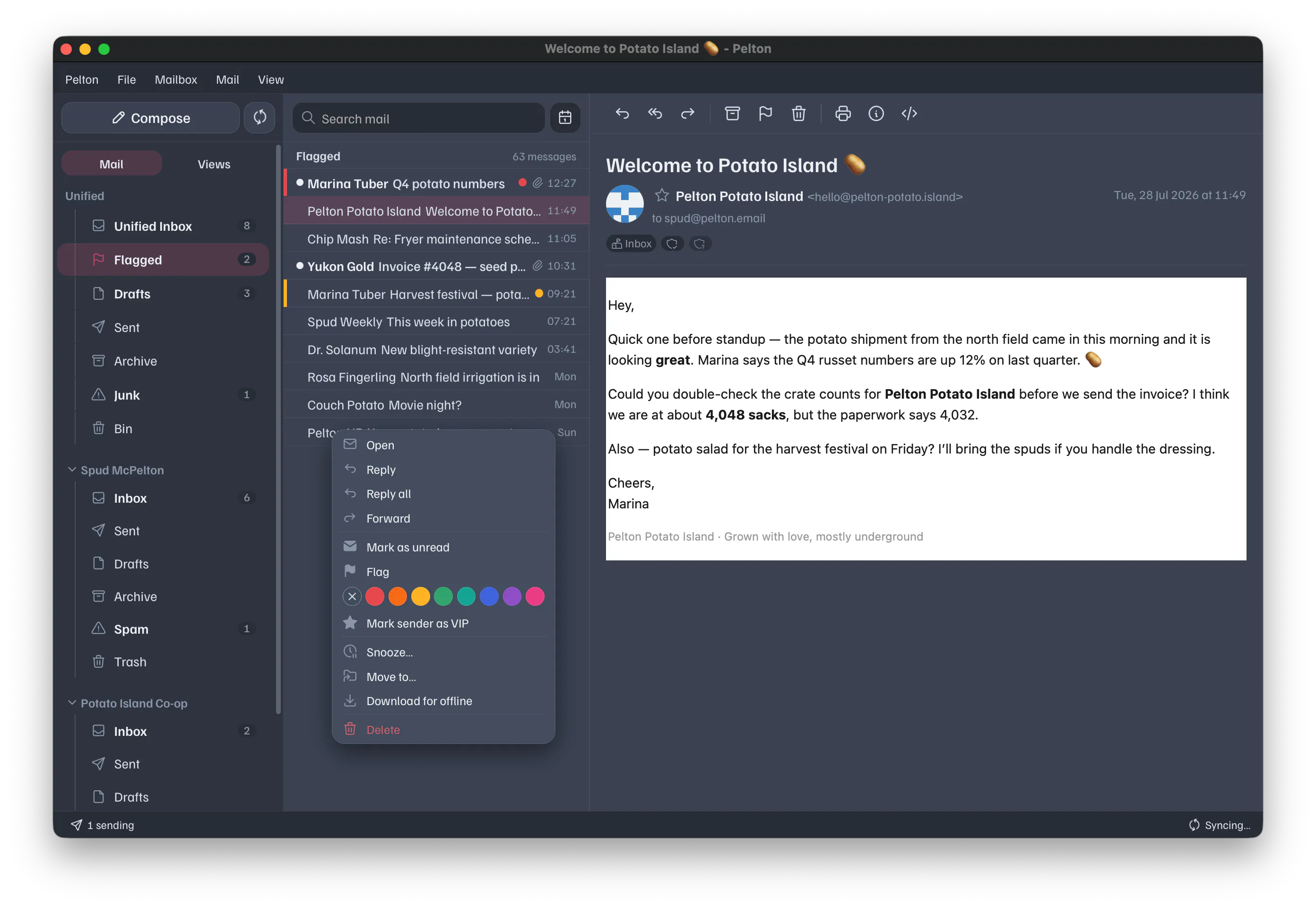Open the File menu

pos(126,79)
